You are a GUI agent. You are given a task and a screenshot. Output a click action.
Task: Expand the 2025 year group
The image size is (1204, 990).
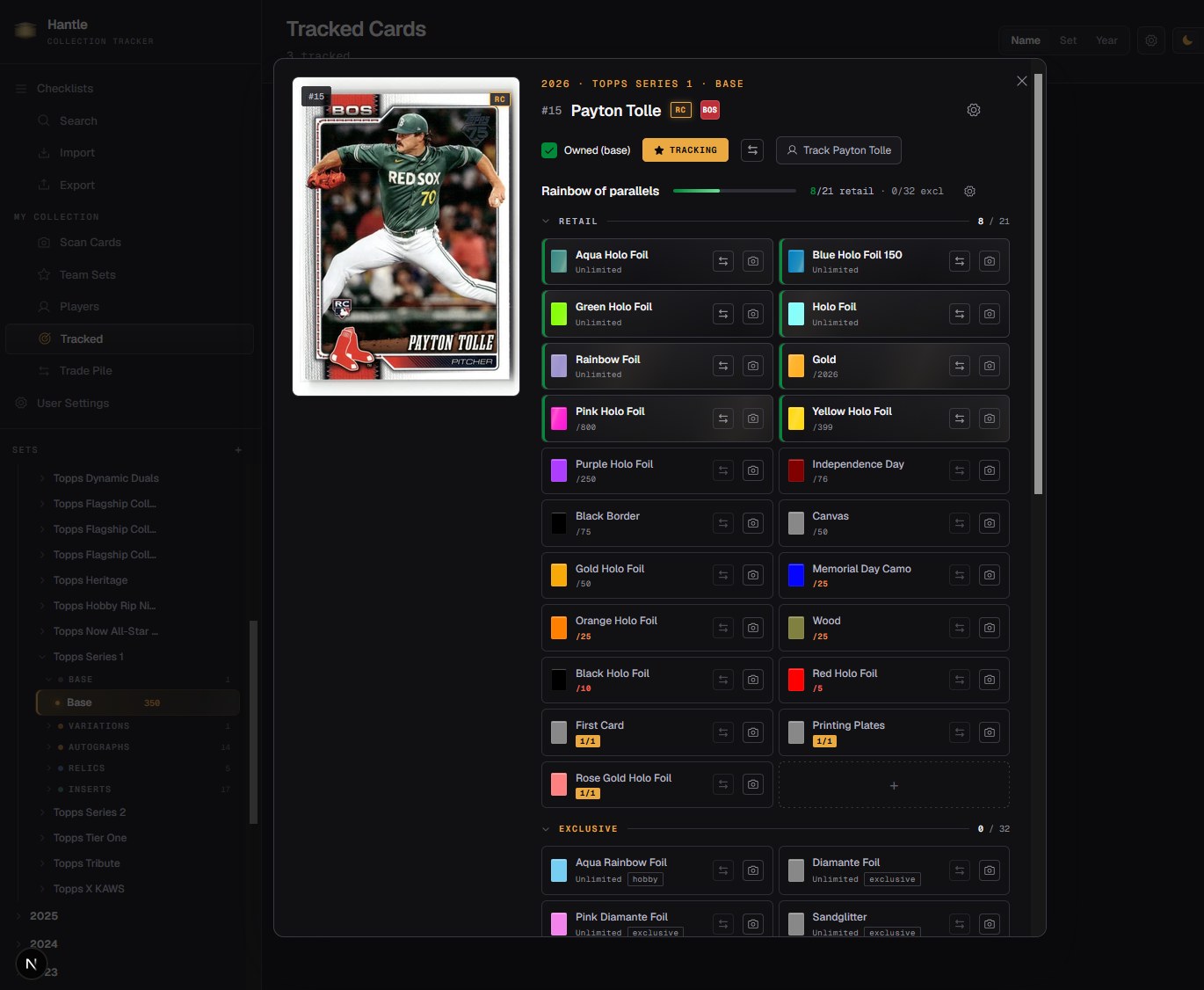coord(18,916)
